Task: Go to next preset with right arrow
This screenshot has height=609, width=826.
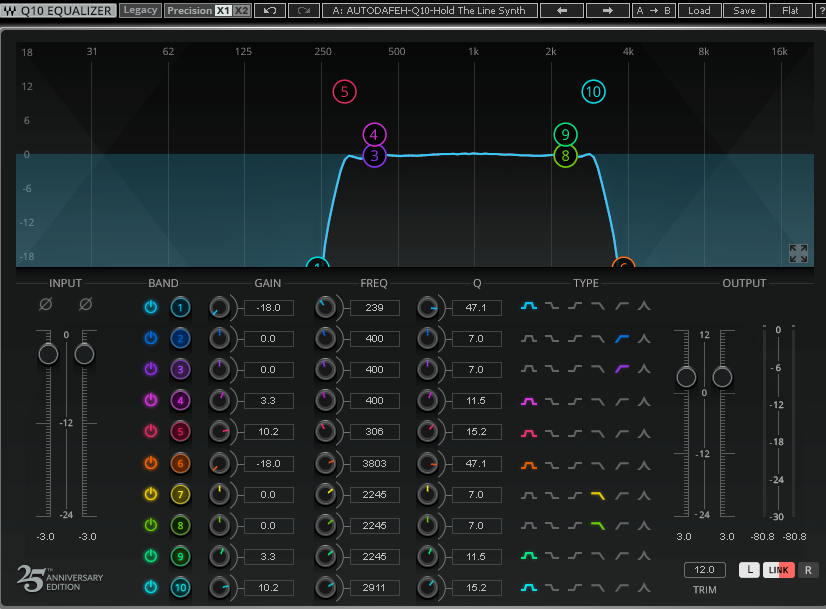Action: pos(607,11)
